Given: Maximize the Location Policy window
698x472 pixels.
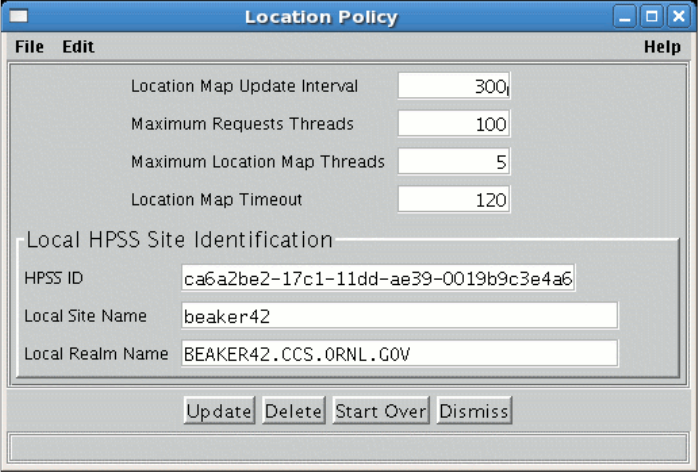Looking at the screenshot, I should [x=652, y=17].
